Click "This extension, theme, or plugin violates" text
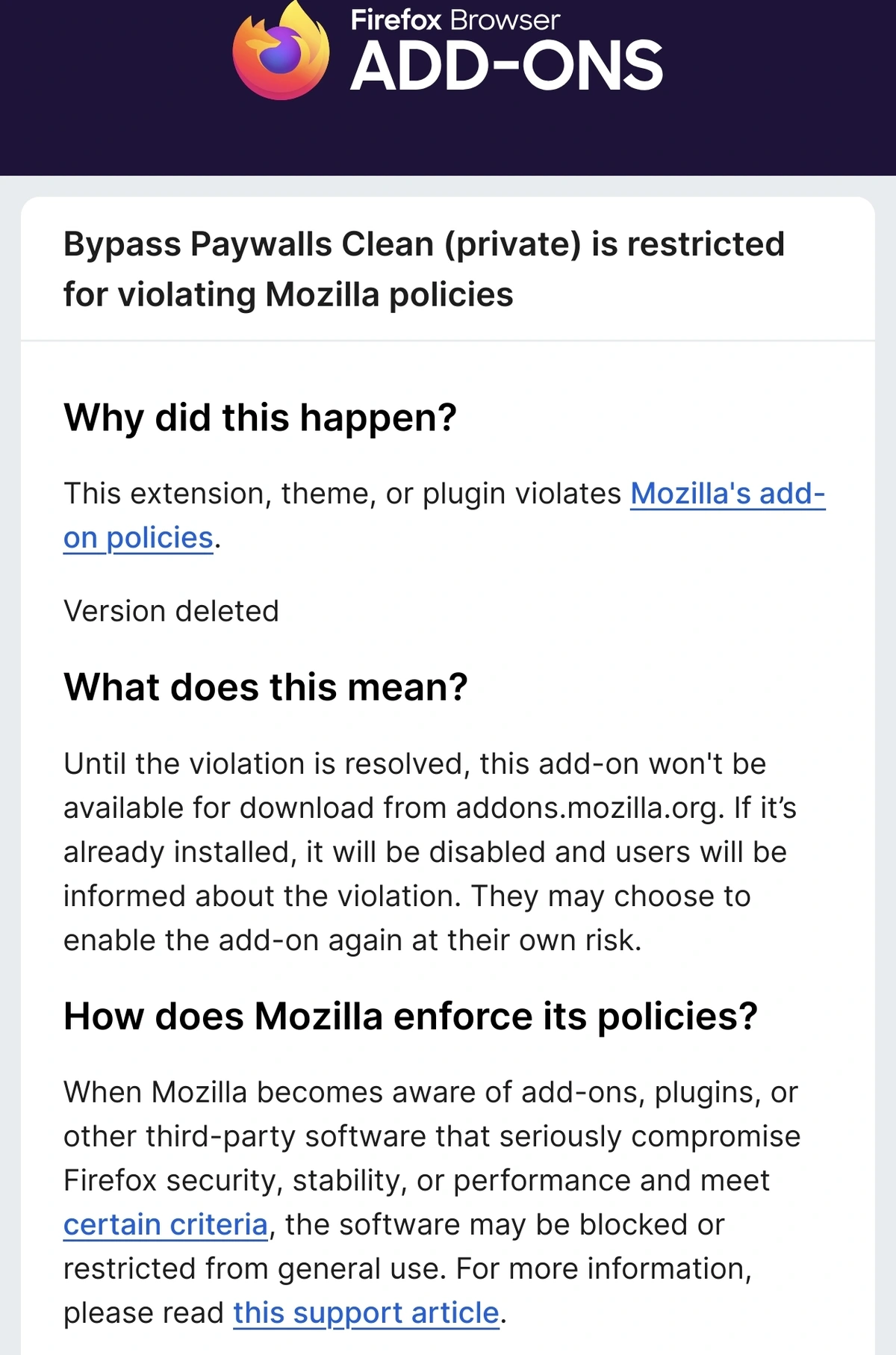 pyautogui.click(x=342, y=494)
